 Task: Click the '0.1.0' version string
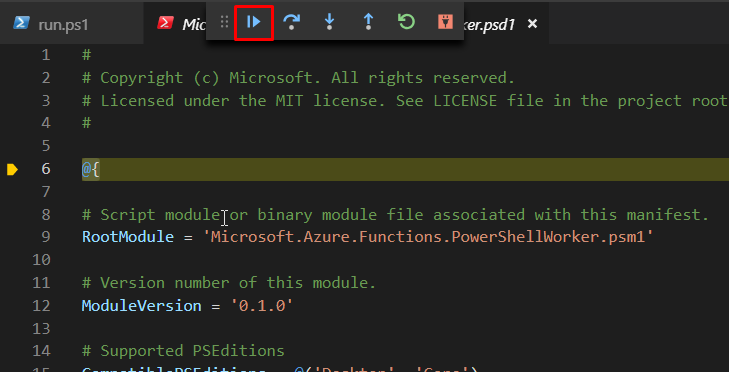coord(262,306)
